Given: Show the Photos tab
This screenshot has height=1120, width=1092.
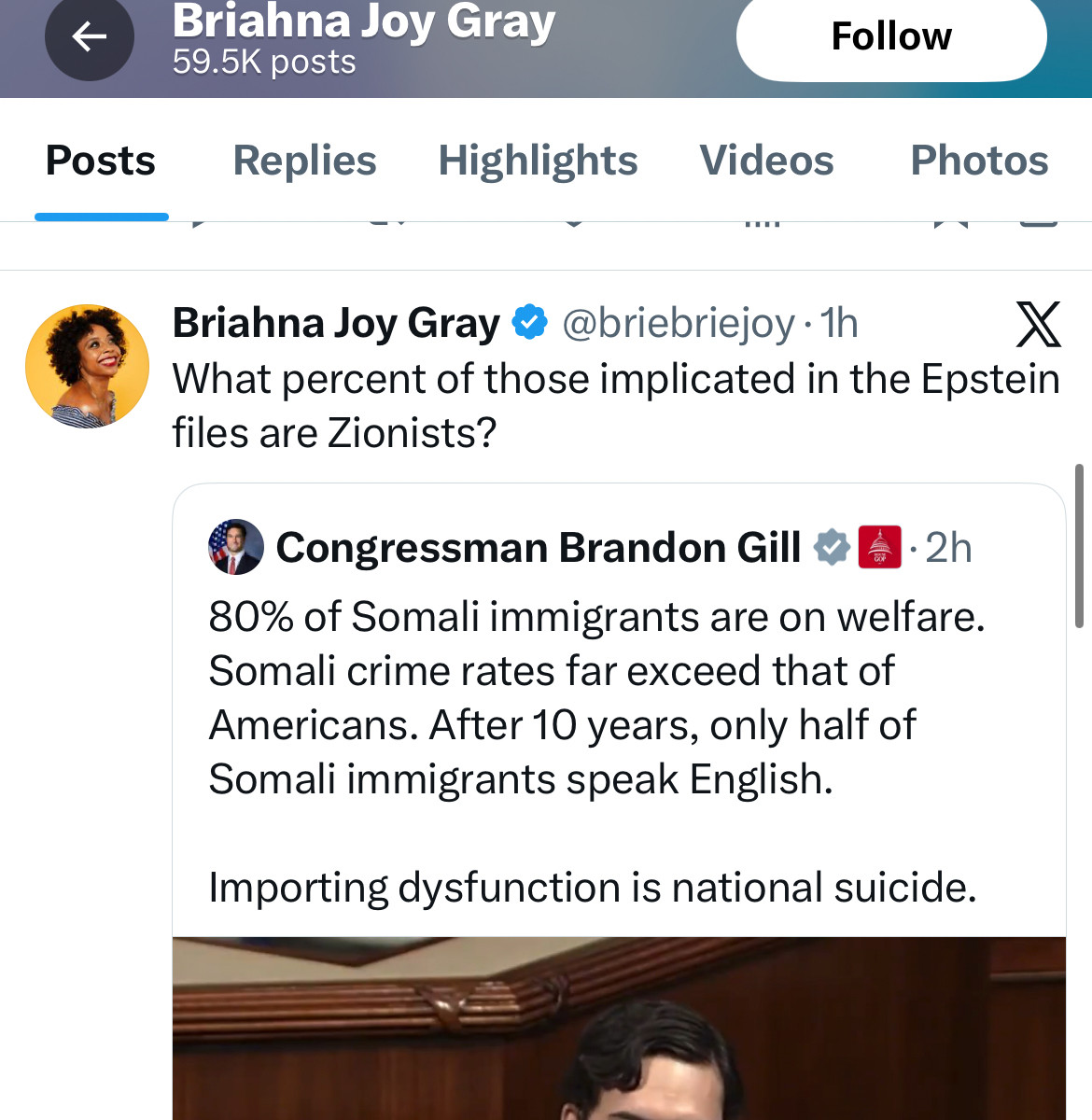Looking at the screenshot, I should coord(979,161).
